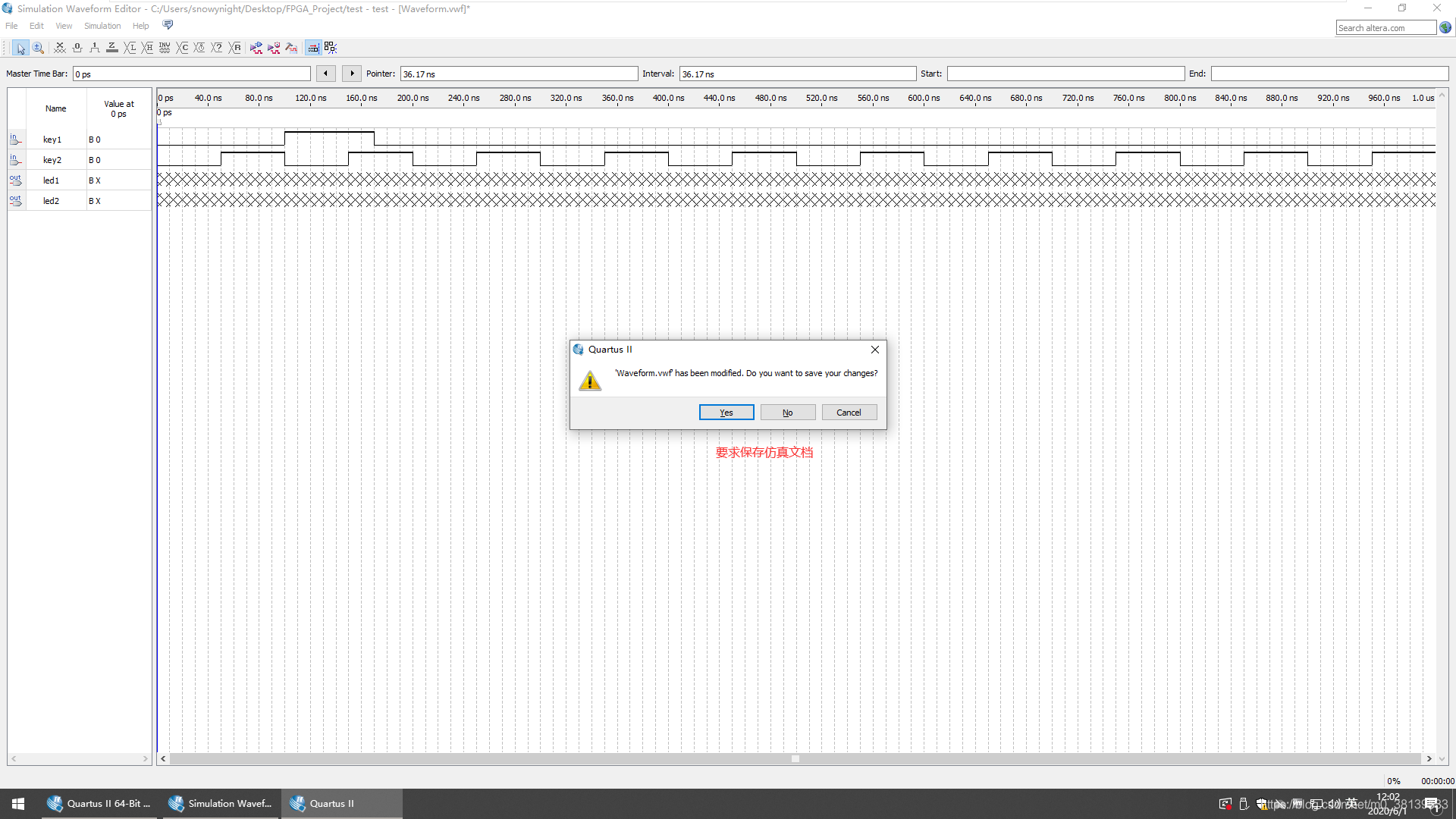Click Yes to save waveform changes
This screenshot has width=1456, height=819.
coord(726,413)
